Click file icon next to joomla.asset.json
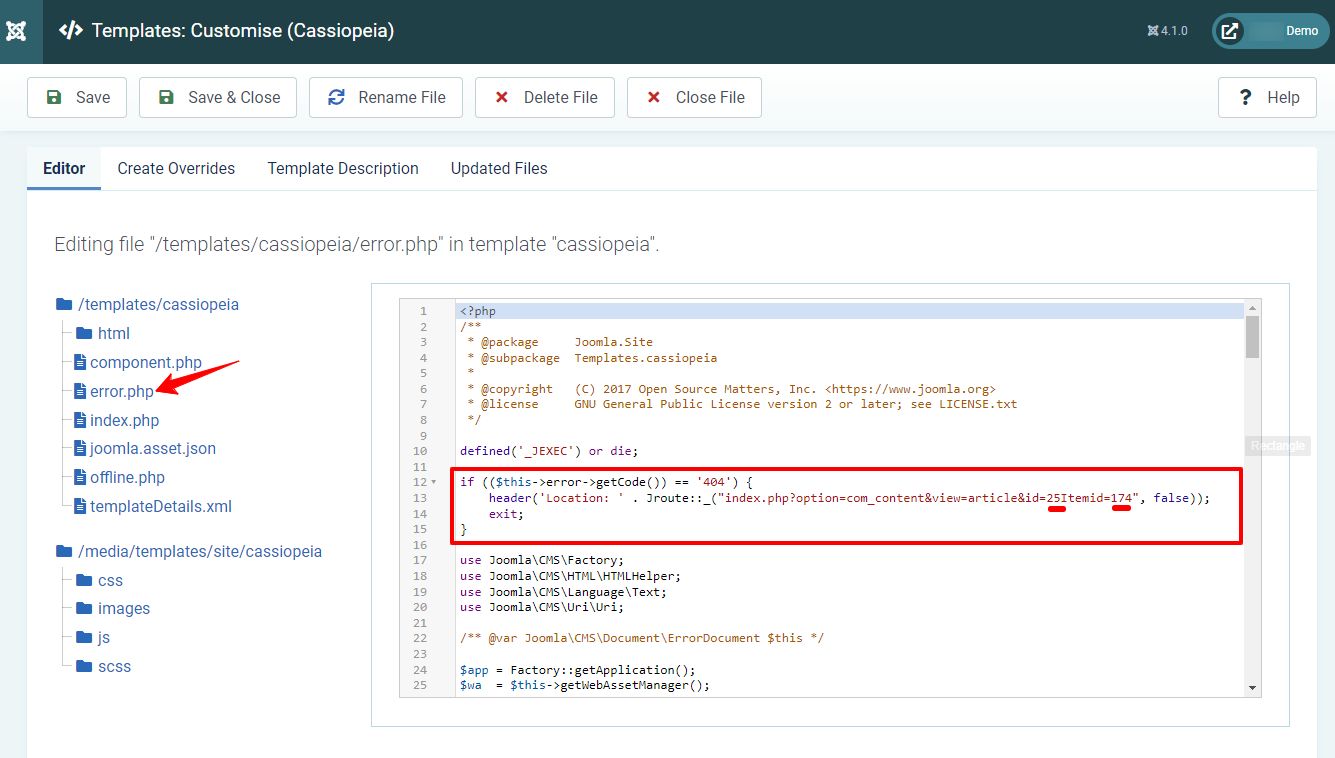Image resolution: width=1335 pixels, height=758 pixels. [81, 448]
